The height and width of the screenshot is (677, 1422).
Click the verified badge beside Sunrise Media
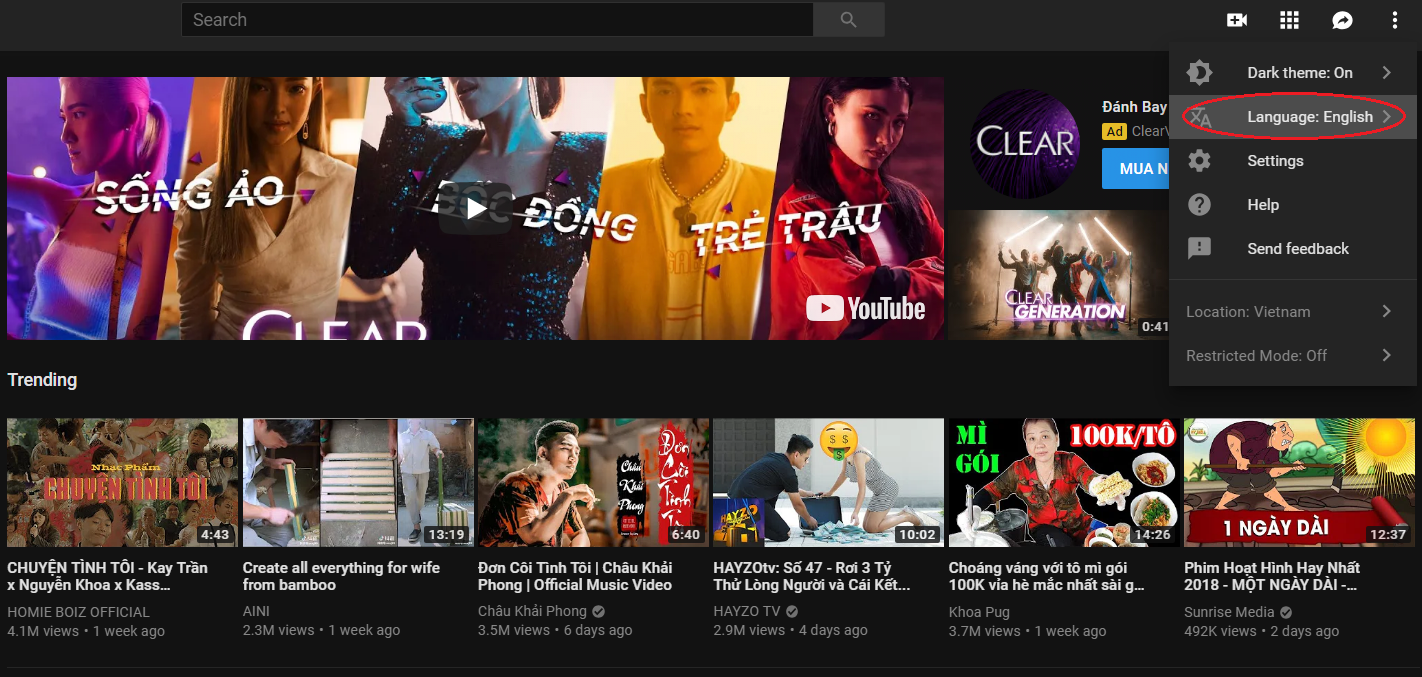[x=1285, y=612]
